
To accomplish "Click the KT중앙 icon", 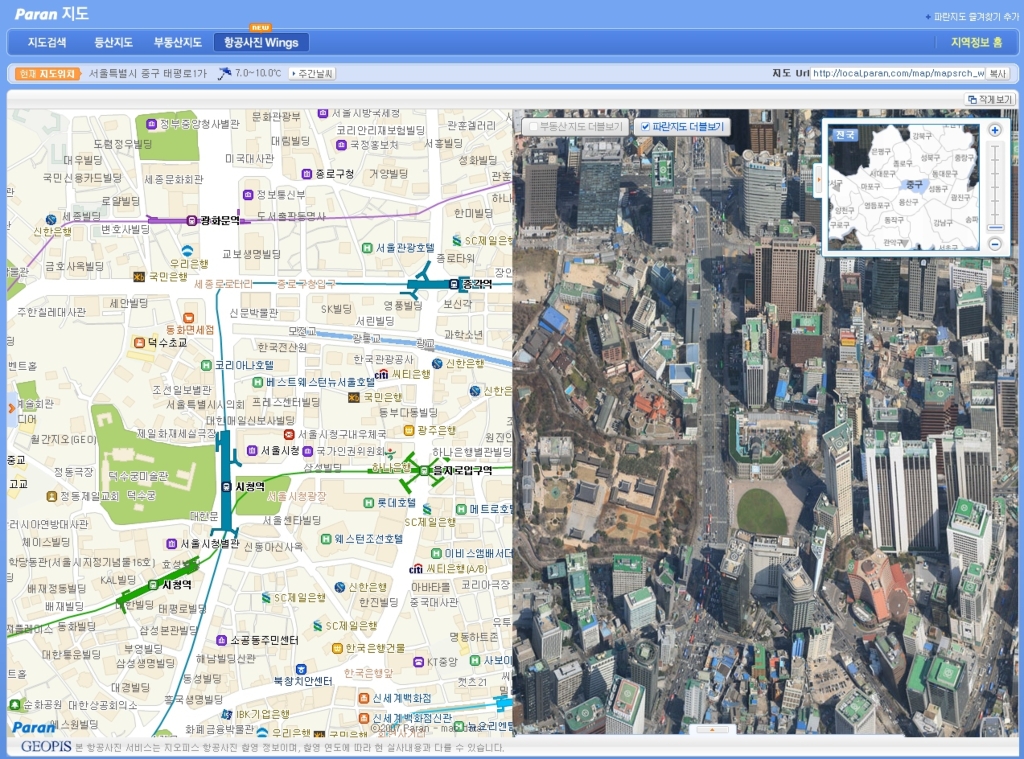I will [x=419, y=662].
